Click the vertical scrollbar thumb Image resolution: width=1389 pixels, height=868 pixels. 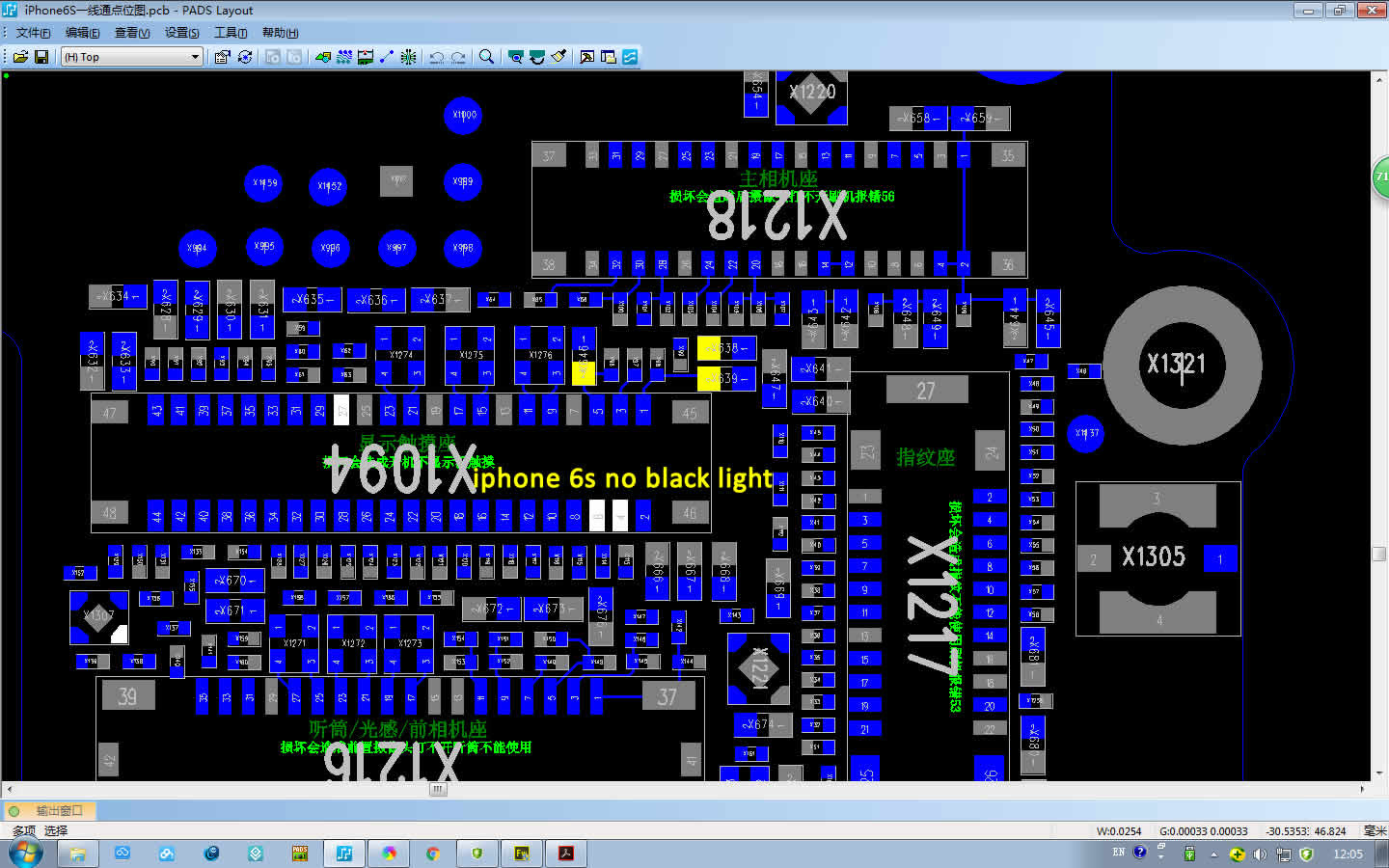tap(1379, 554)
